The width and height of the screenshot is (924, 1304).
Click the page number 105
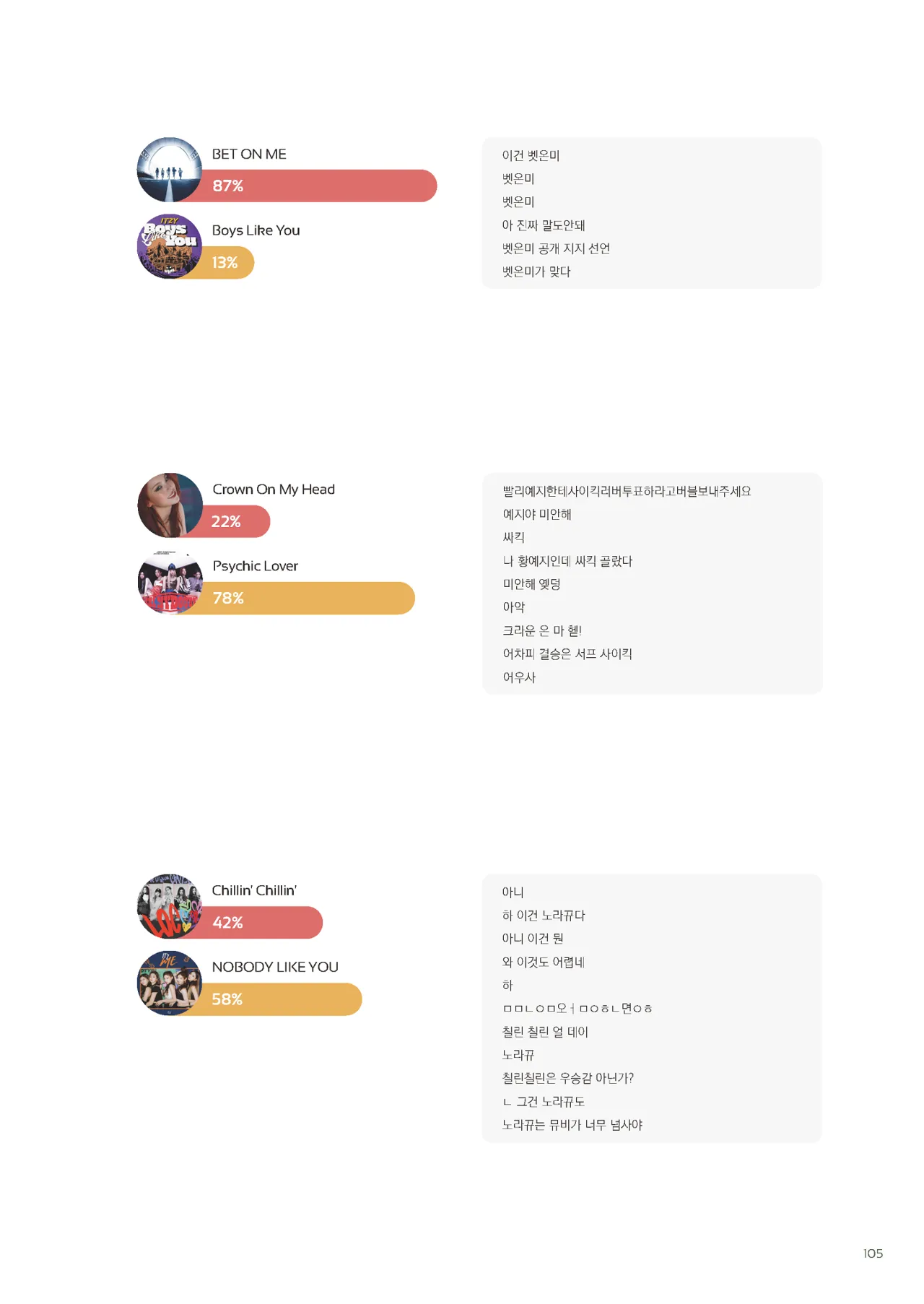point(873,1253)
